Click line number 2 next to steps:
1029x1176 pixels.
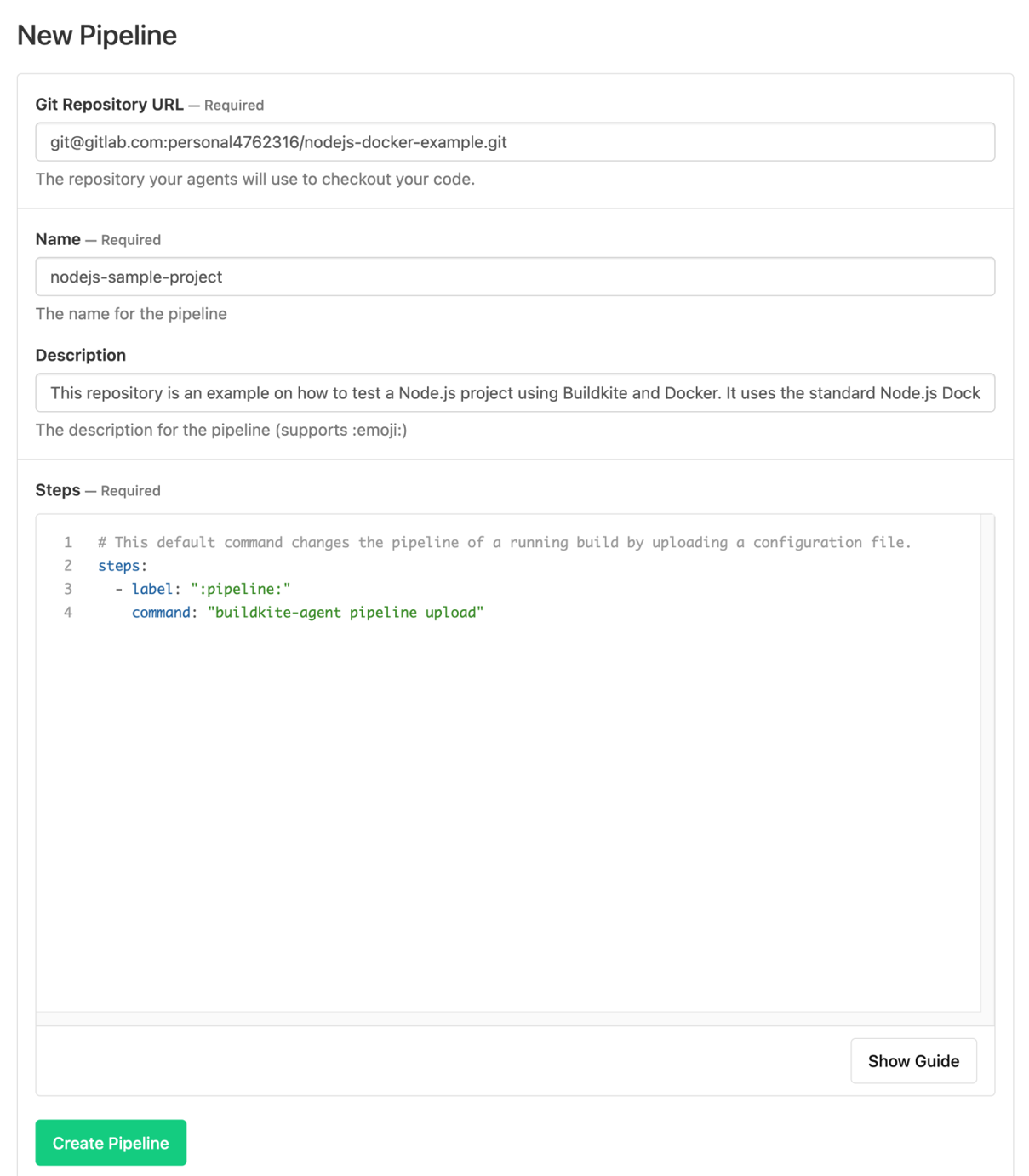68,565
